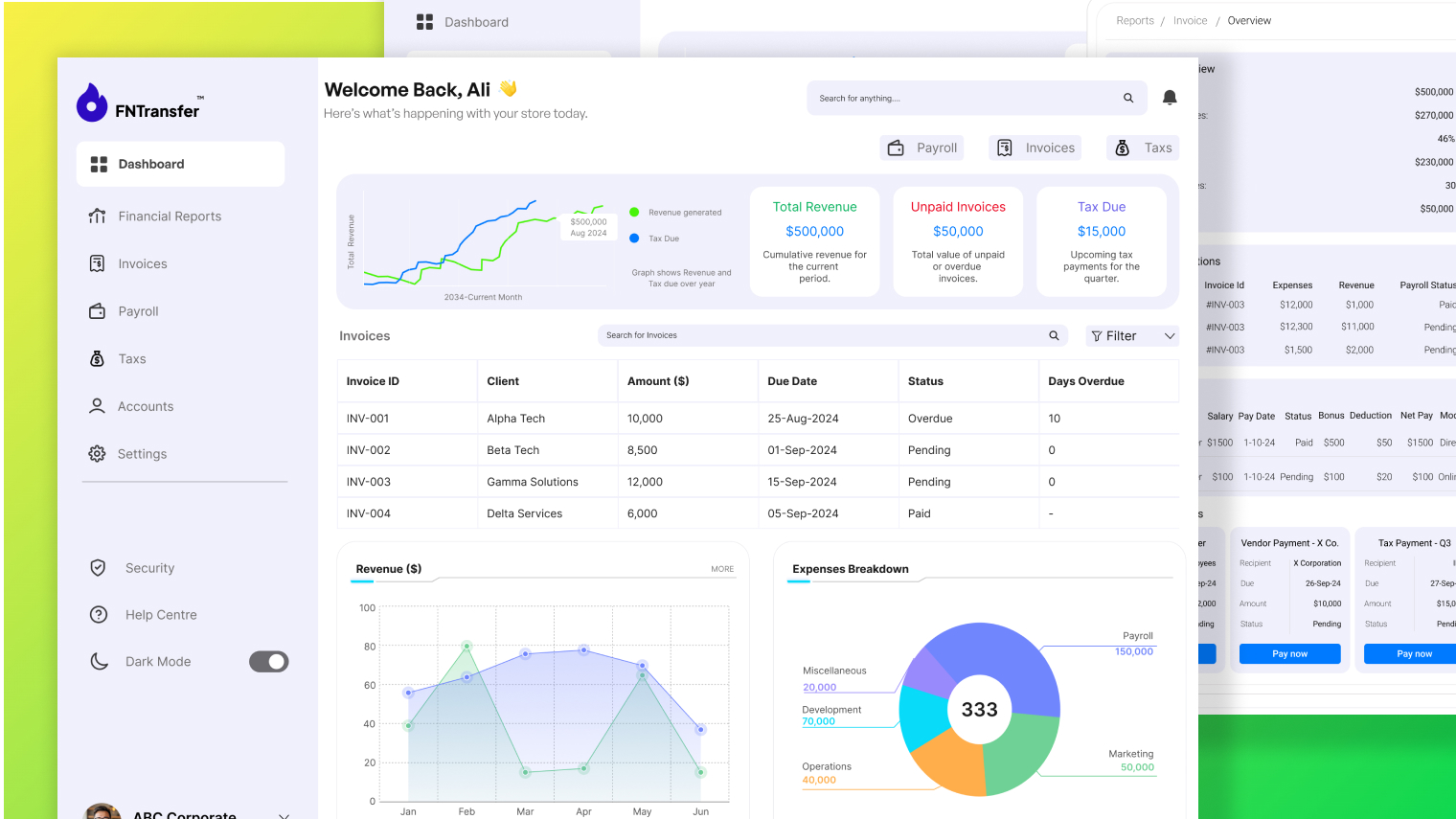1456x819 pixels.
Task: Focus the 'Search for anything' input field
Action: (x=977, y=98)
